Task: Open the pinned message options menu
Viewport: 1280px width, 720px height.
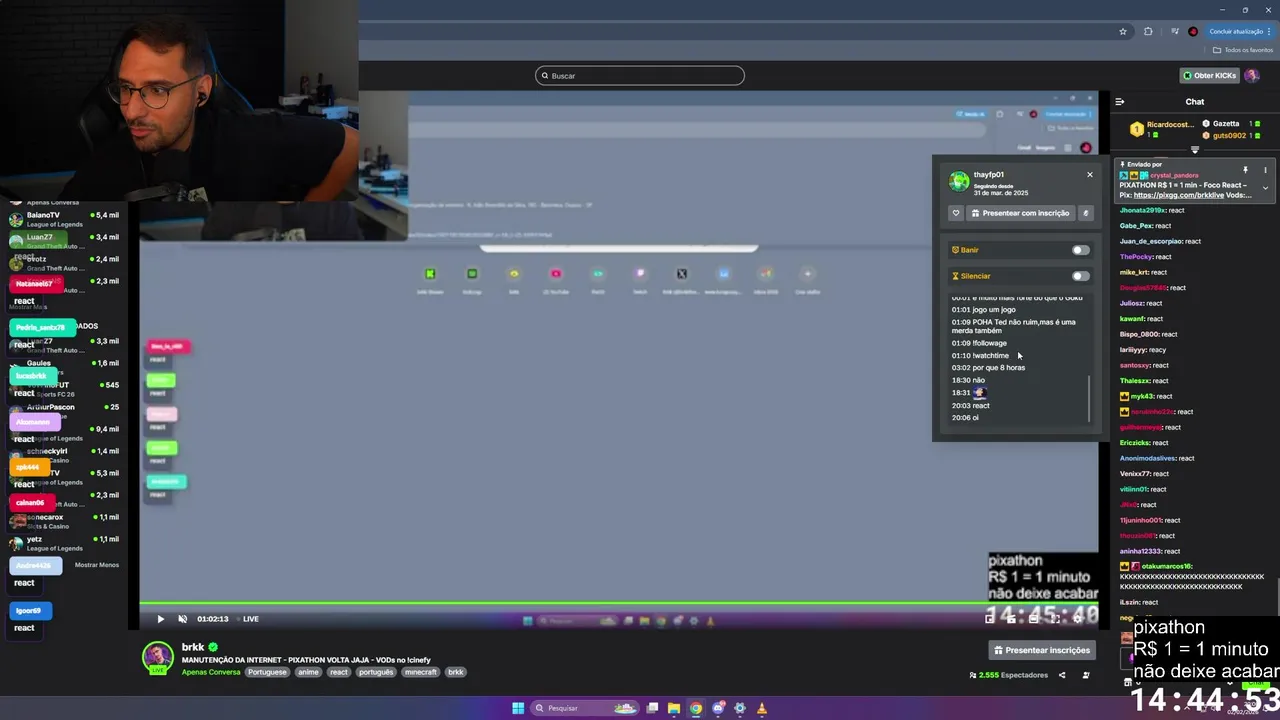Action: point(1265,170)
